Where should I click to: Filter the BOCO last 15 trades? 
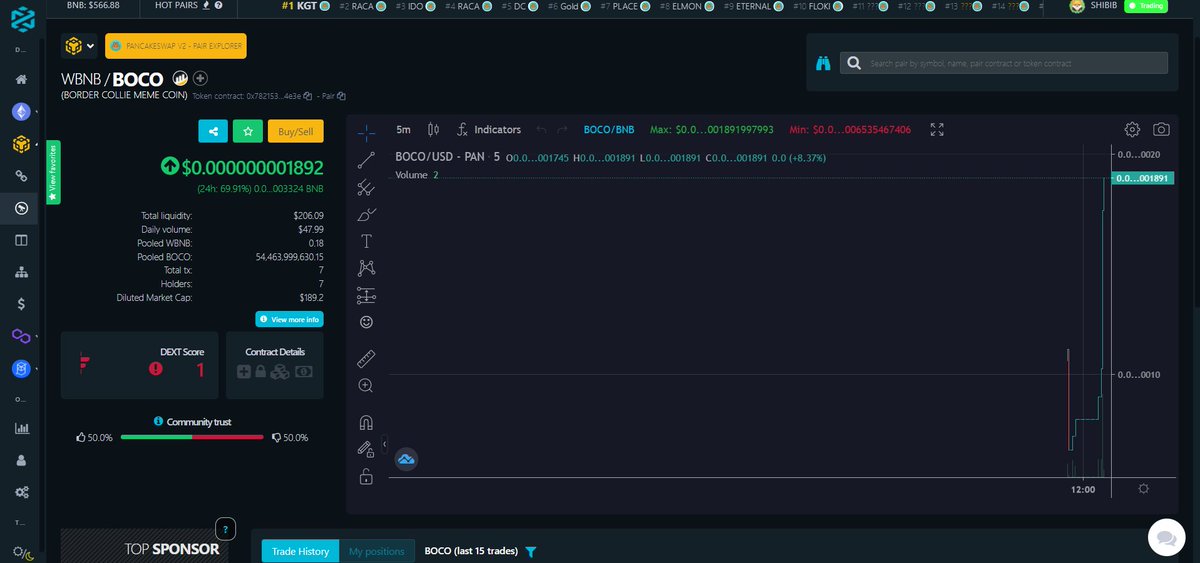(531, 551)
